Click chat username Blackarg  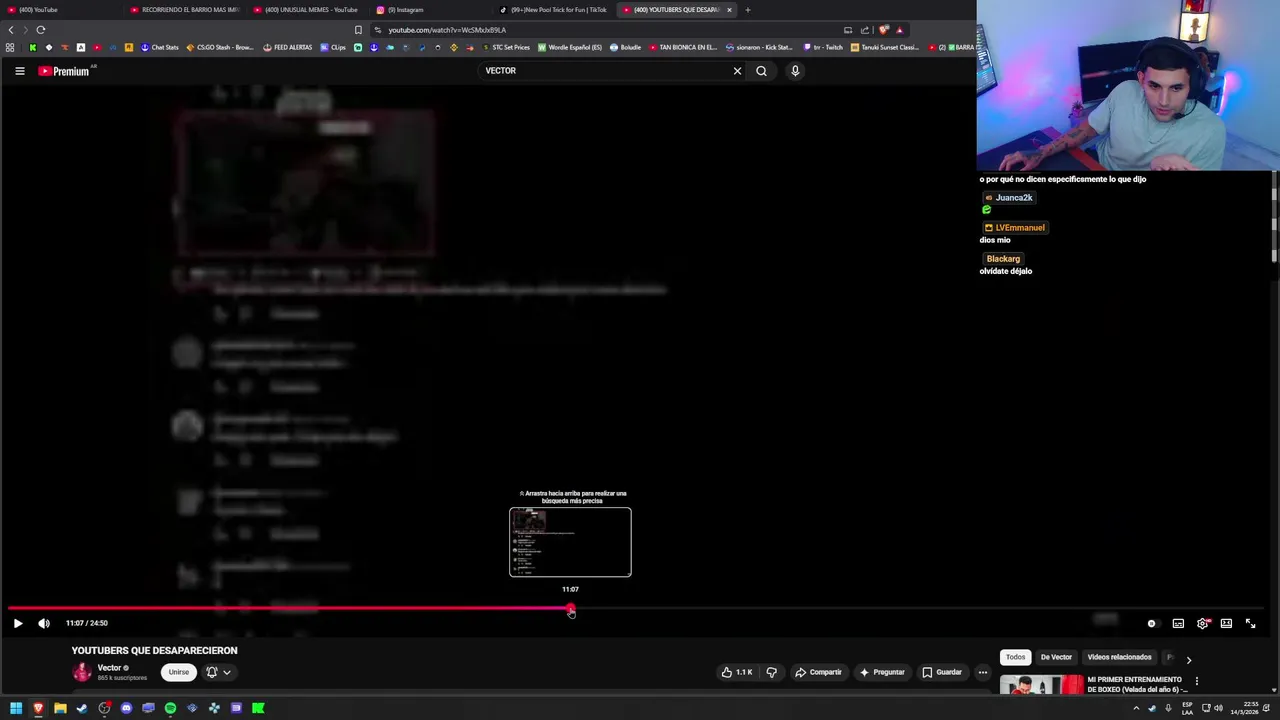[x=1003, y=259]
